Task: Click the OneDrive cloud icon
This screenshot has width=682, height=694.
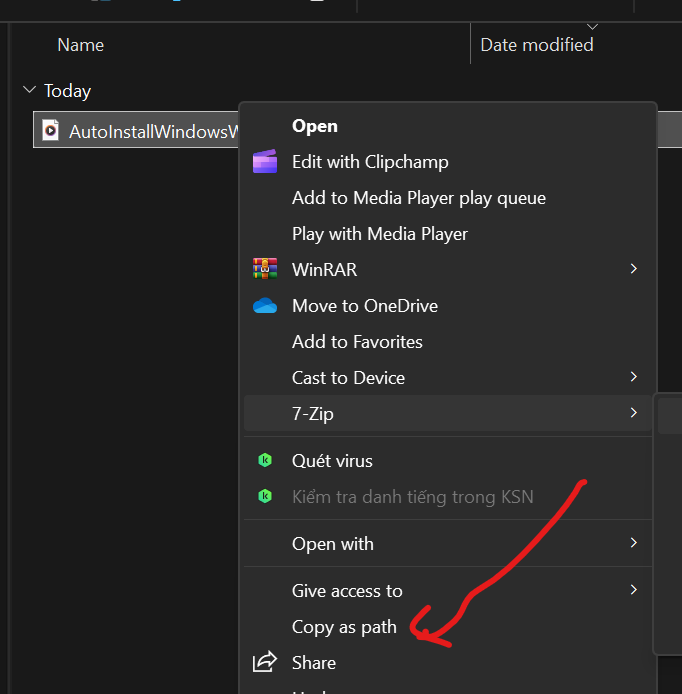Action: (265, 306)
